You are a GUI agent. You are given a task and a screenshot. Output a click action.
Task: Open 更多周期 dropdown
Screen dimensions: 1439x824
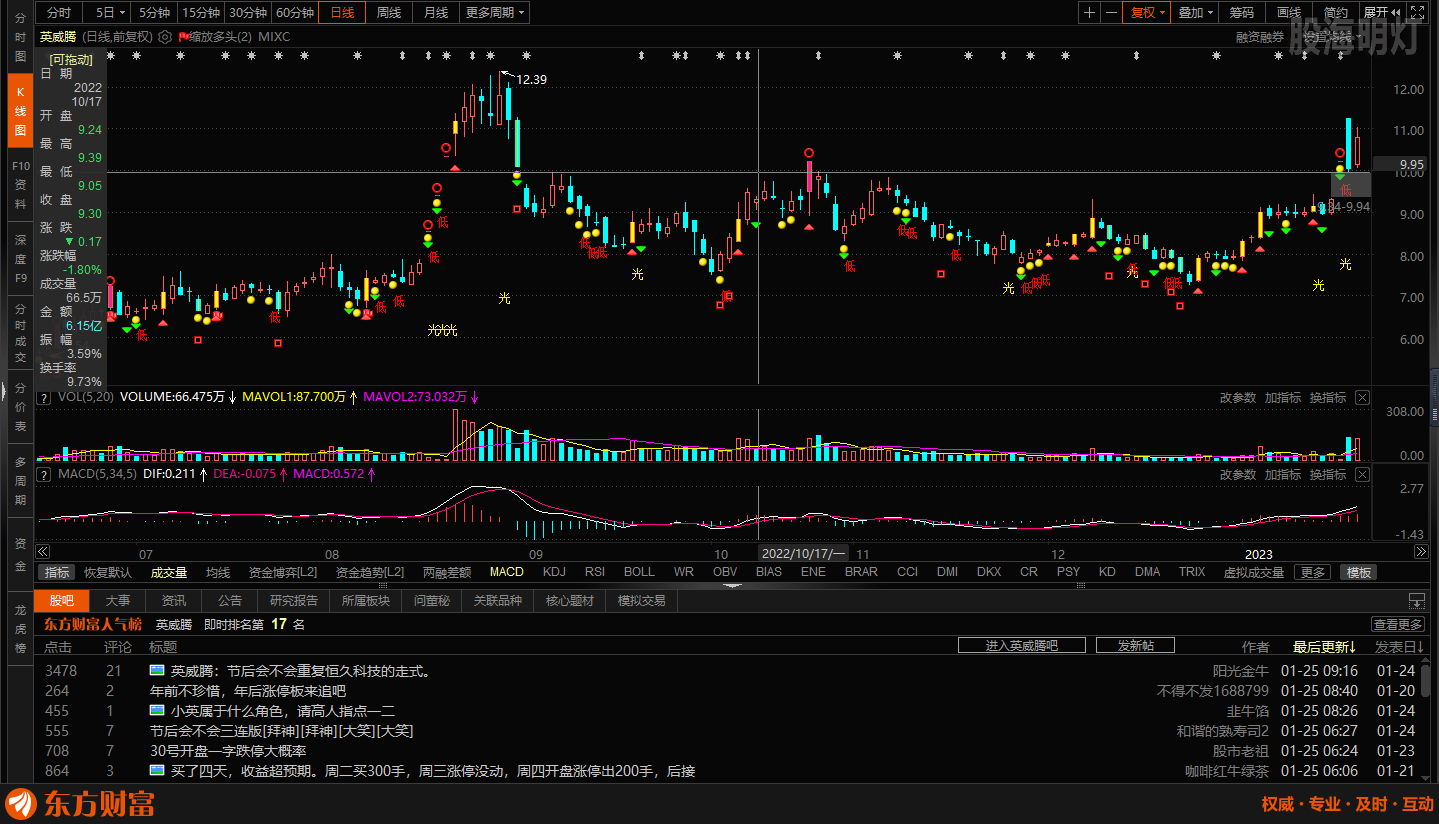pyautogui.click(x=495, y=12)
